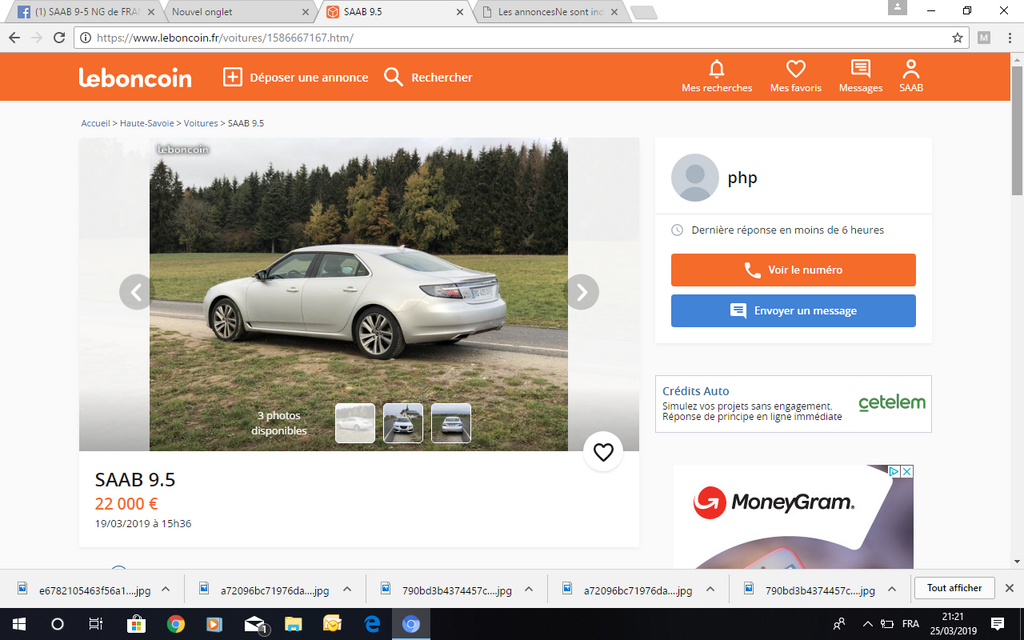The image size is (1024, 640).
Task: Expand options for first a72096bc71976da download
Action: pos(347,590)
